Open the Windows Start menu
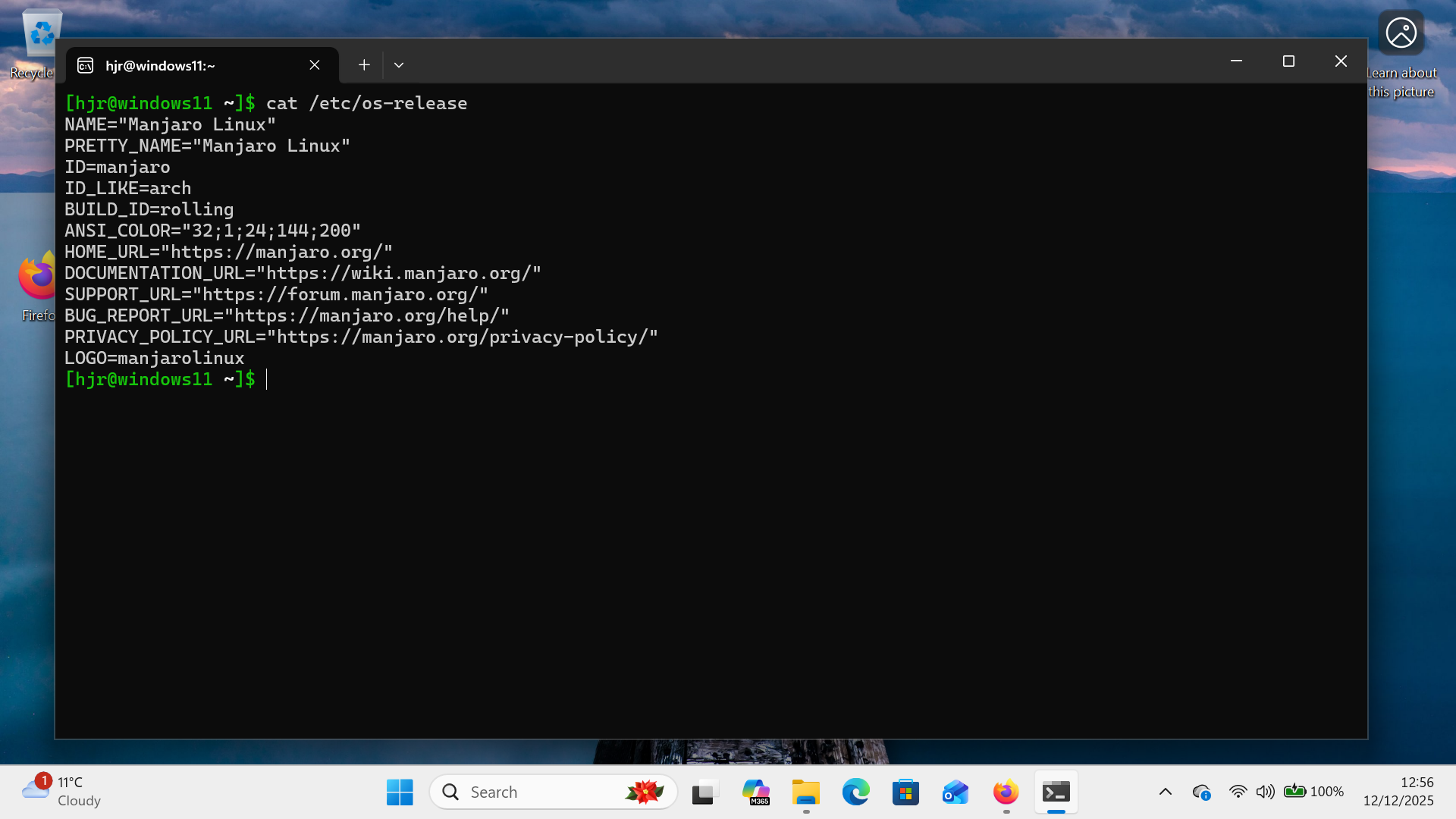Screen dimensions: 1456x819 coord(400,792)
